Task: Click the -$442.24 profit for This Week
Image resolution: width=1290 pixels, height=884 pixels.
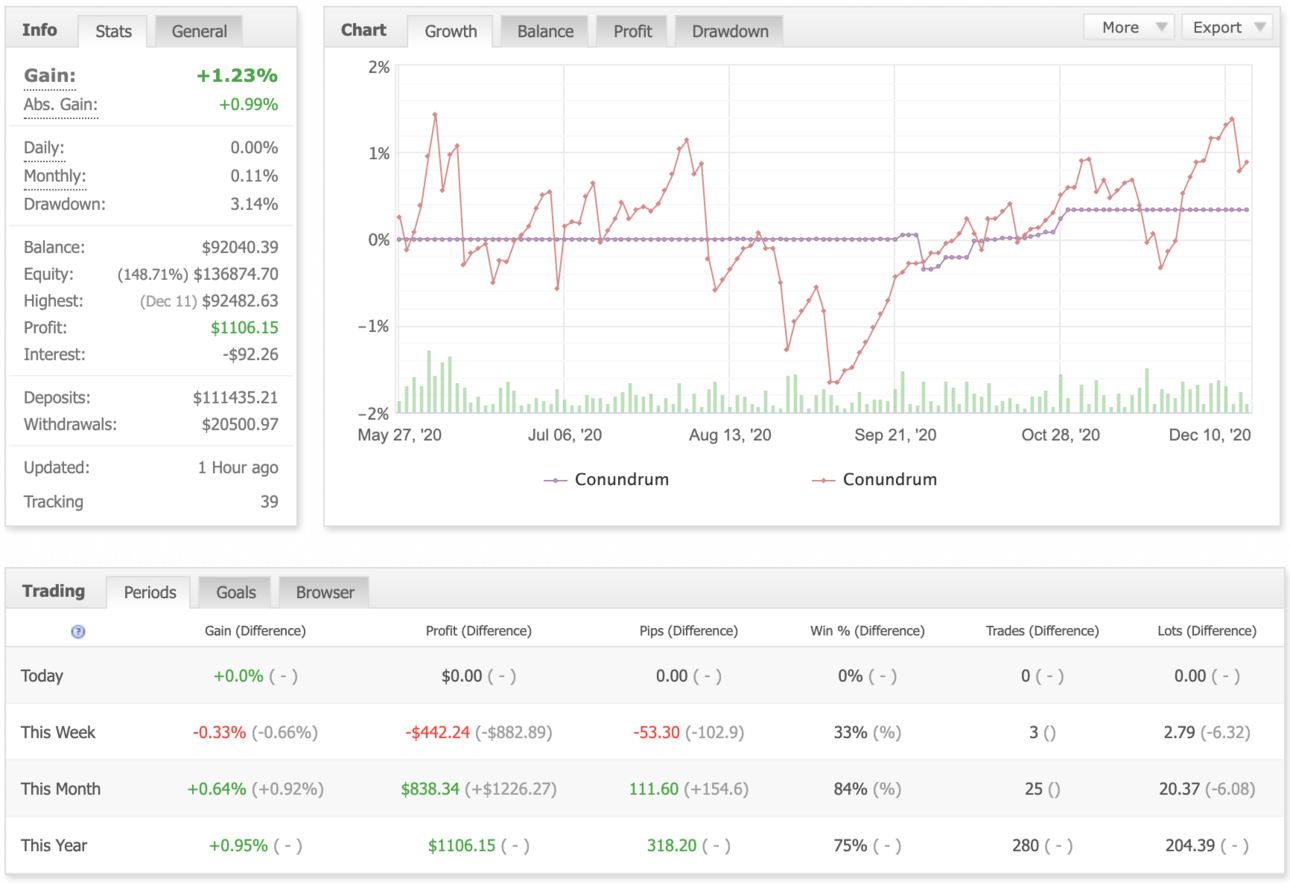Action: click(438, 732)
